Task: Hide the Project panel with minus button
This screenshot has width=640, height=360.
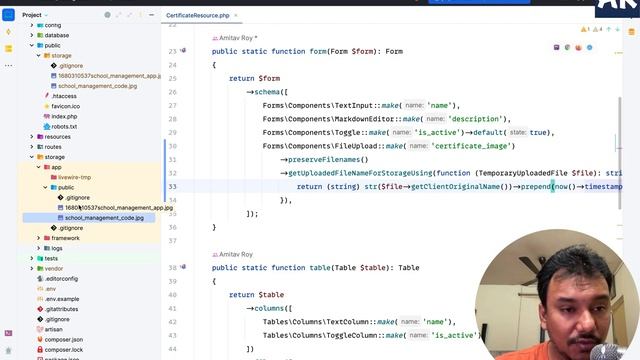Action: point(151,15)
